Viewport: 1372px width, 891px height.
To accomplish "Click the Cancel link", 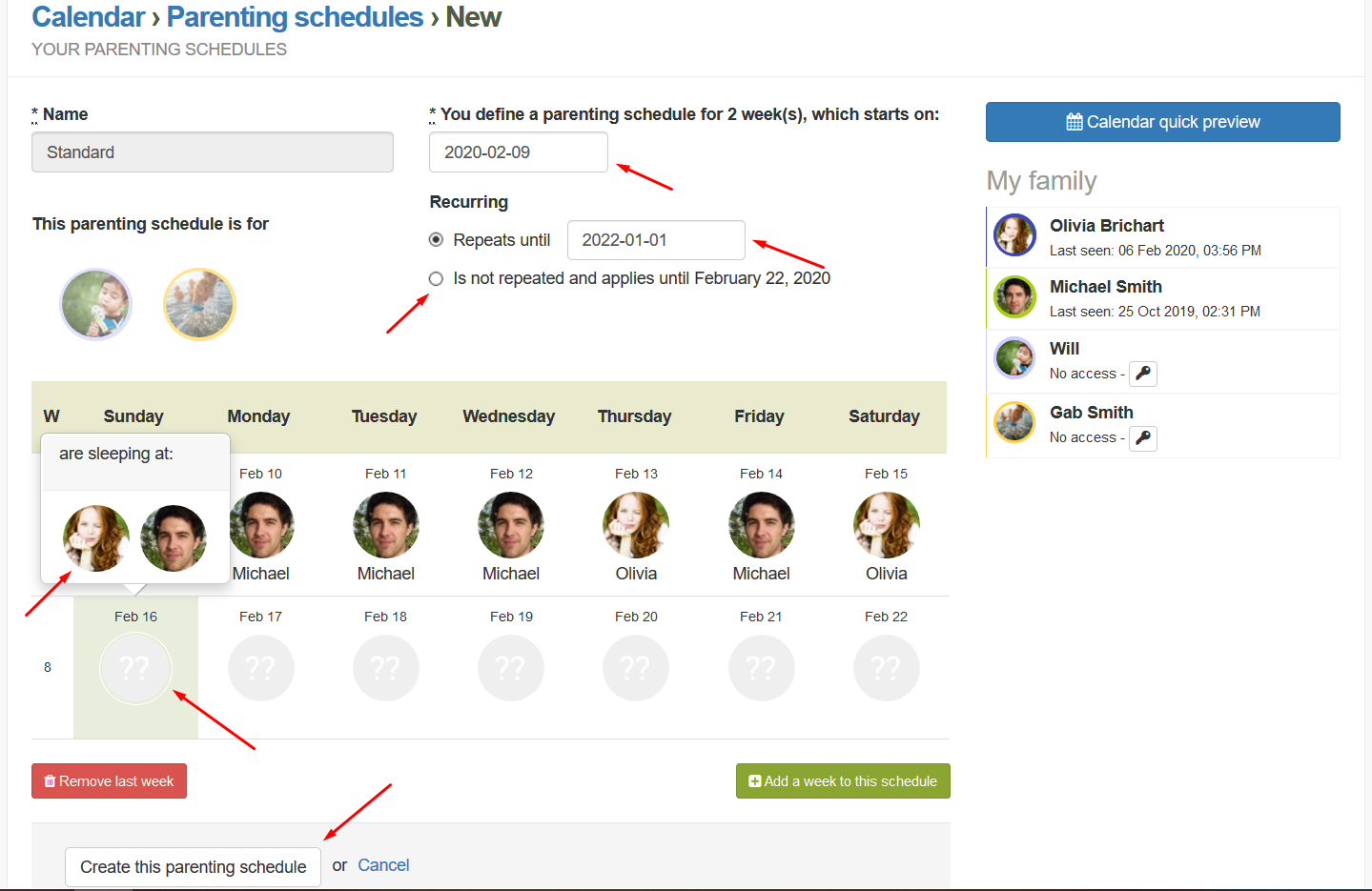I will (x=383, y=865).
